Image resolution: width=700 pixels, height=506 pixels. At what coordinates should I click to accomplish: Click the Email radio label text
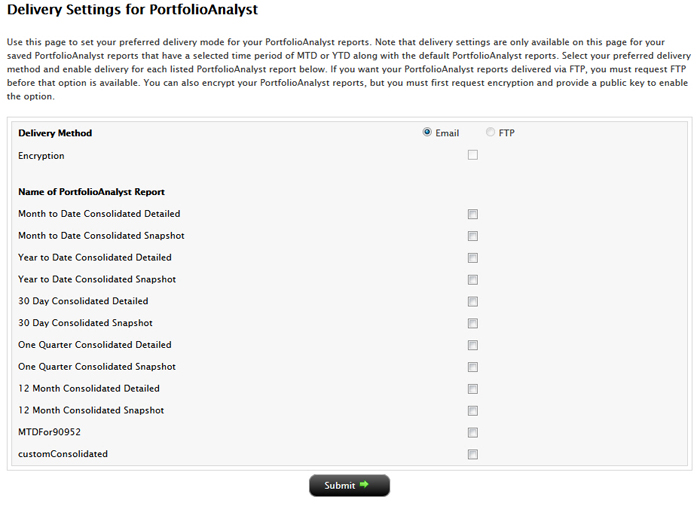[x=447, y=133]
